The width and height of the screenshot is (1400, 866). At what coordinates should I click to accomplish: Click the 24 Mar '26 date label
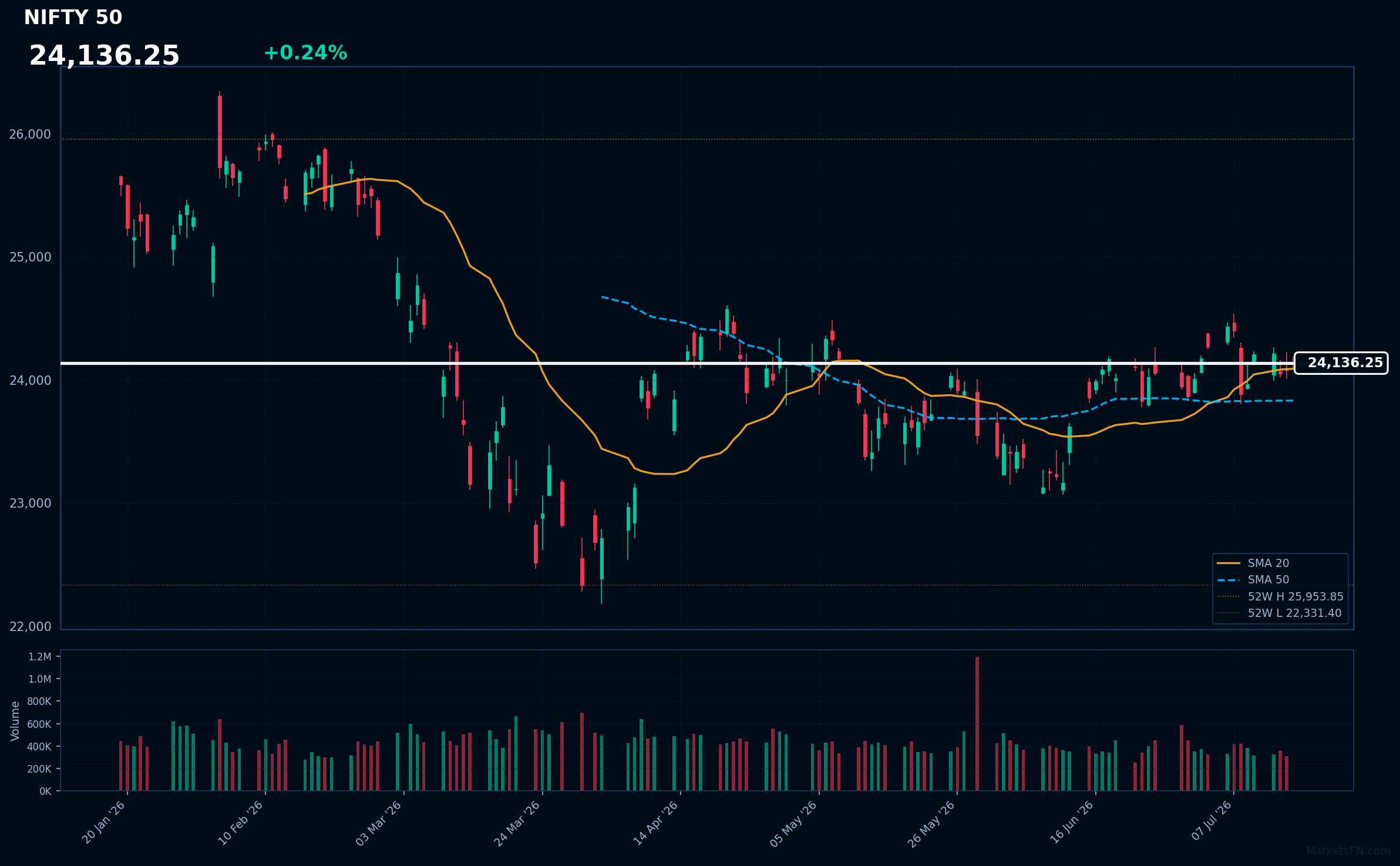517,823
